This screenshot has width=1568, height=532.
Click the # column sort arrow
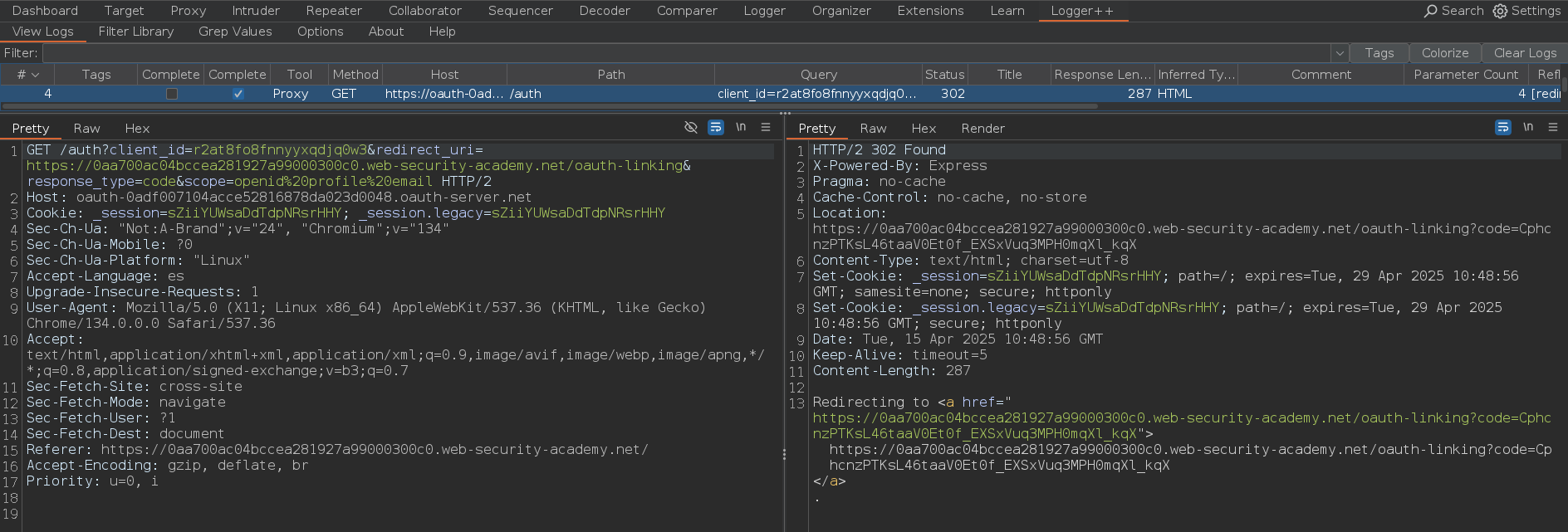tap(35, 75)
